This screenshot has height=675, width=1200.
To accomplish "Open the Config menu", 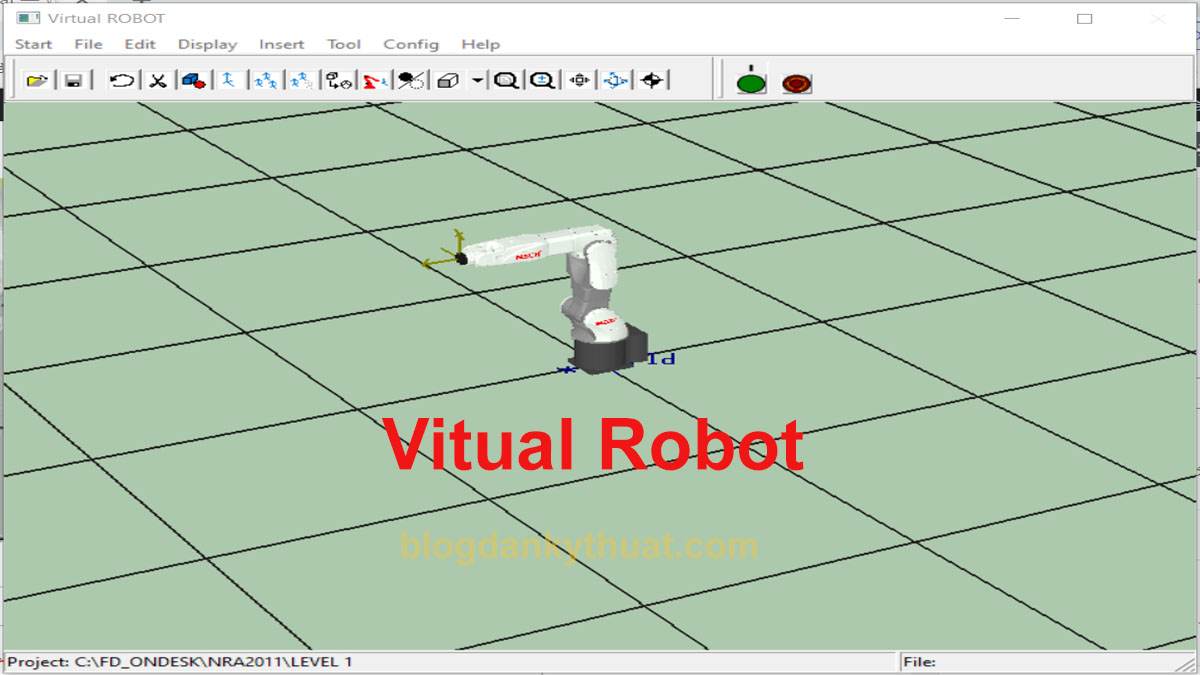I will coord(411,44).
